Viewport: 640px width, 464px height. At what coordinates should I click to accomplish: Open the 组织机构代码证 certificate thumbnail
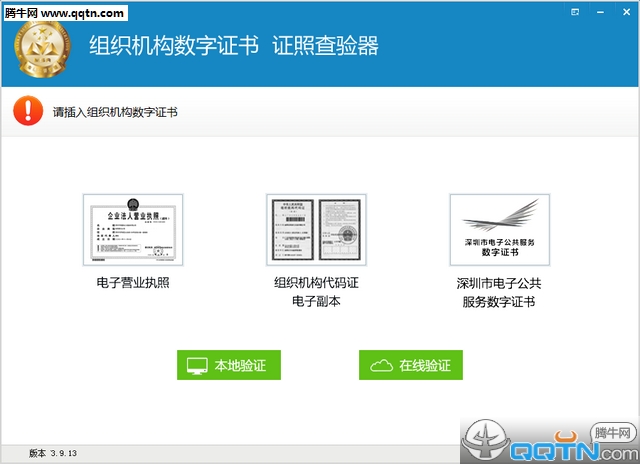tap(316, 230)
